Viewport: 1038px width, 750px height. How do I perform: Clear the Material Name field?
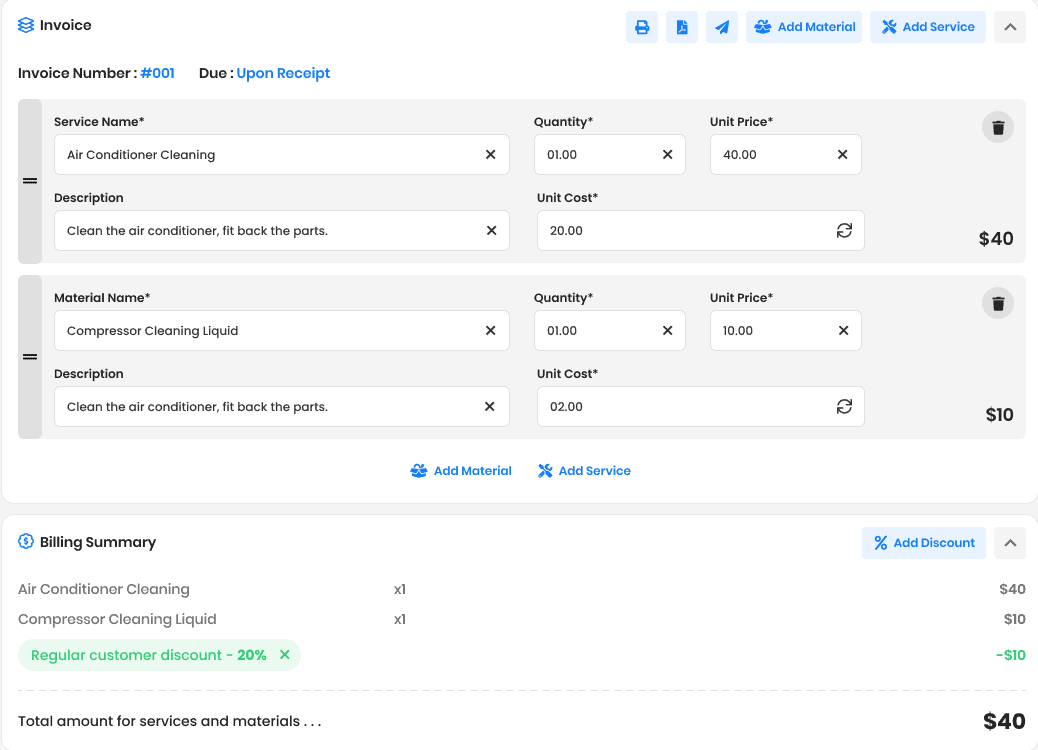pyautogui.click(x=491, y=330)
